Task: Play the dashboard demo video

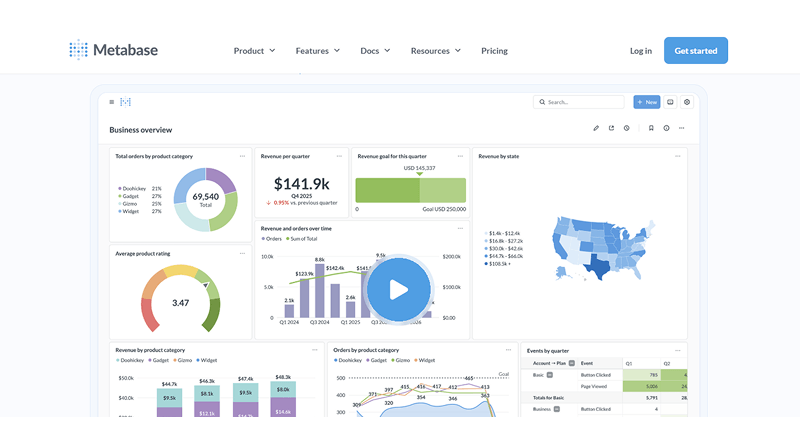Action: (399, 290)
